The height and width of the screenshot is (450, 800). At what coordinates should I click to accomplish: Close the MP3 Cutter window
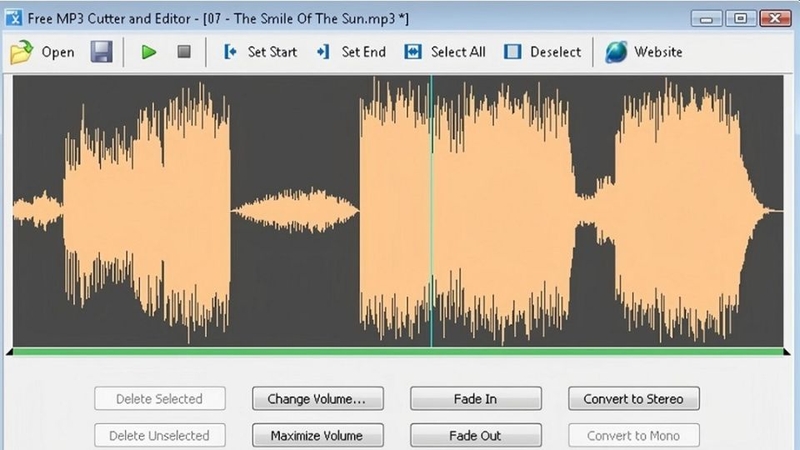coord(775,18)
